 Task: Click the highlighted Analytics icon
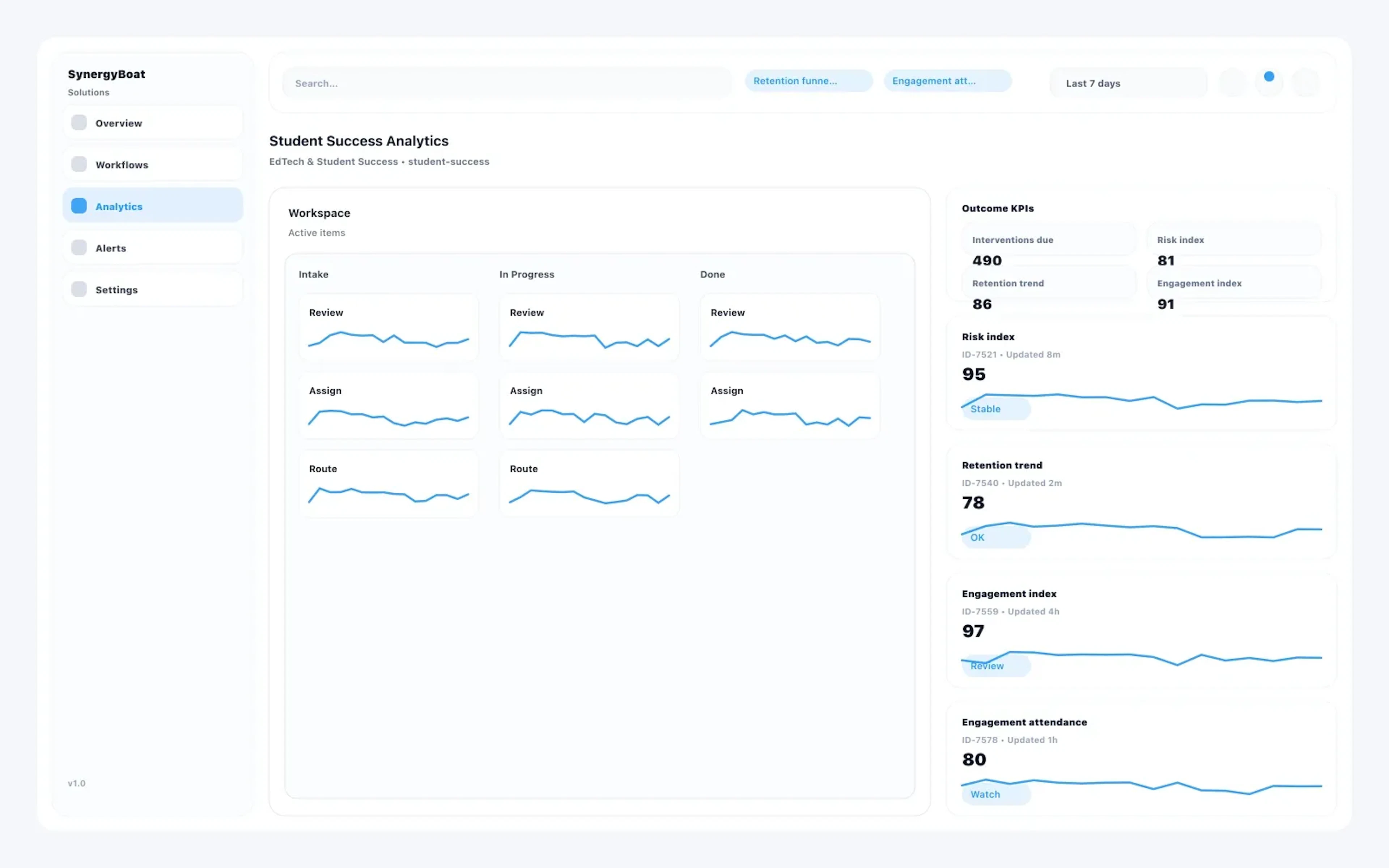[78, 205]
